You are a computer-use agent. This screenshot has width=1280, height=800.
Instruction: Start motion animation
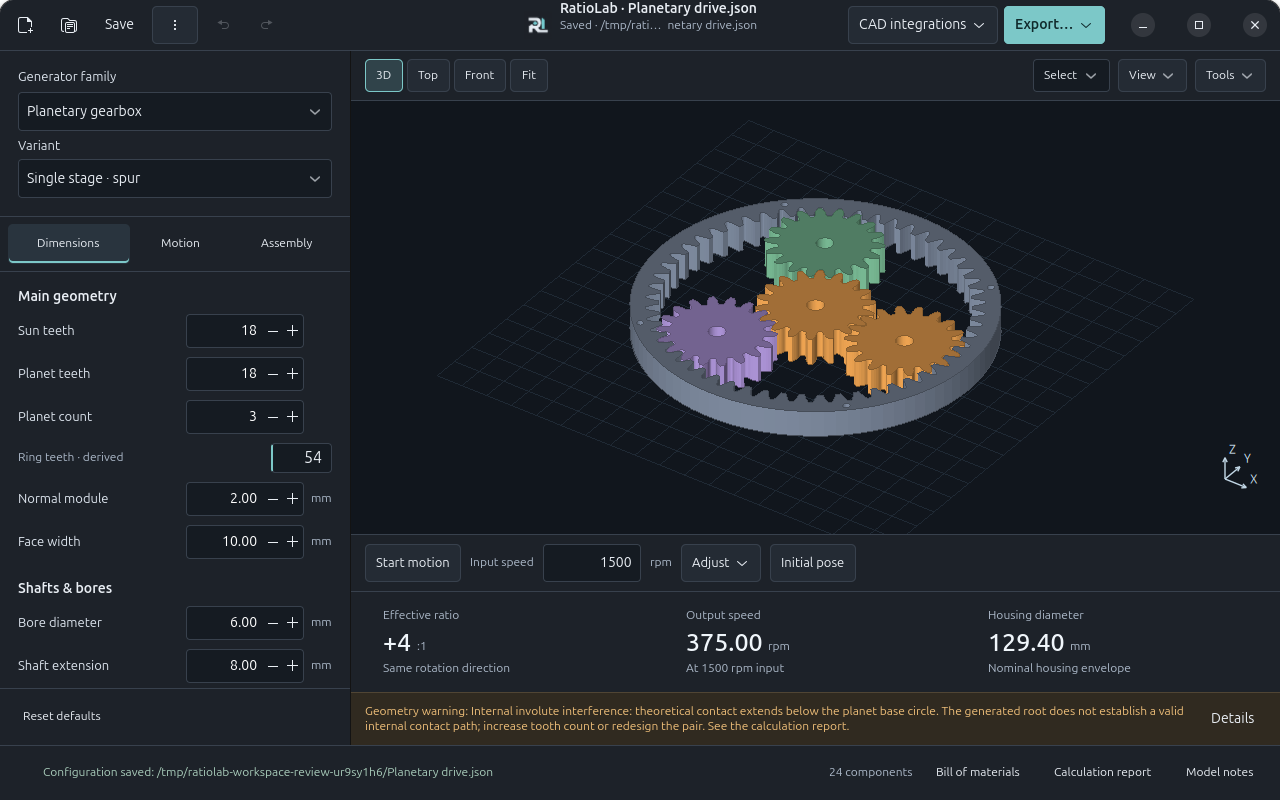pyautogui.click(x=413, y=563)
